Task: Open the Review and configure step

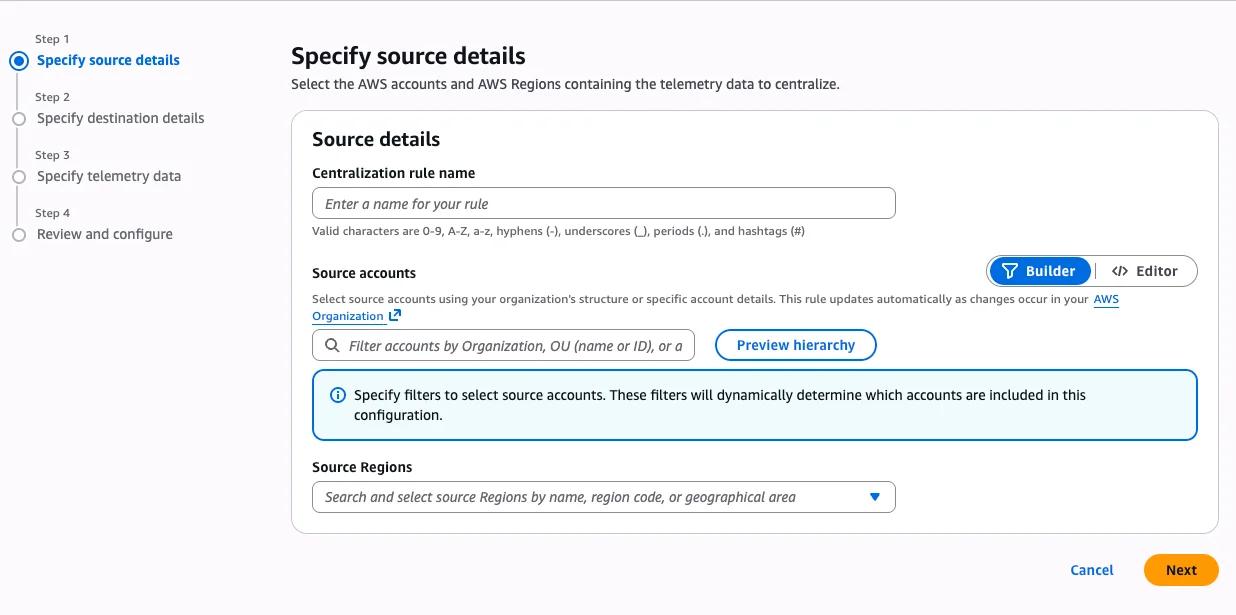Action: (x=105, y=234)
